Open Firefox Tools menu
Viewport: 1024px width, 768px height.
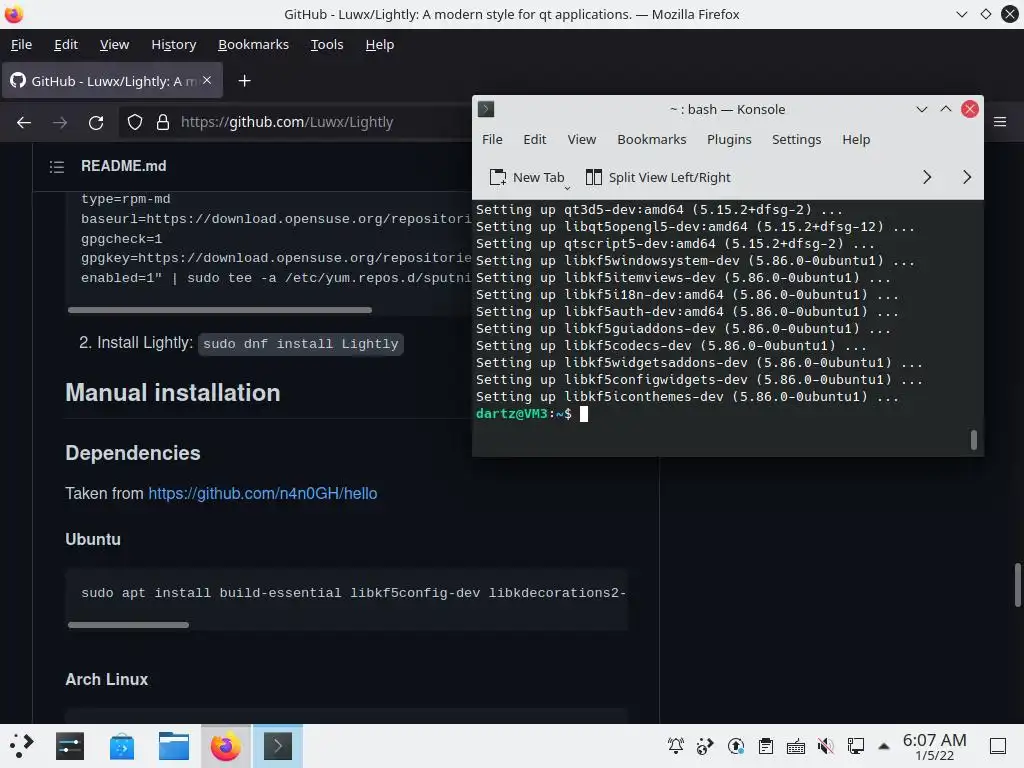coord(327,44)
